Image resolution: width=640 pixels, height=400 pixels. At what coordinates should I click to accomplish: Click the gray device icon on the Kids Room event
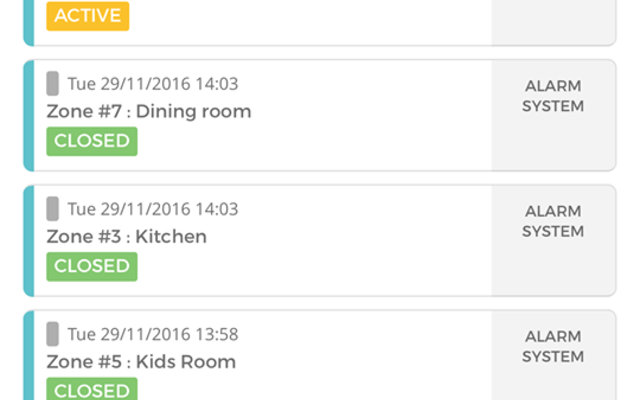point(52,334)
